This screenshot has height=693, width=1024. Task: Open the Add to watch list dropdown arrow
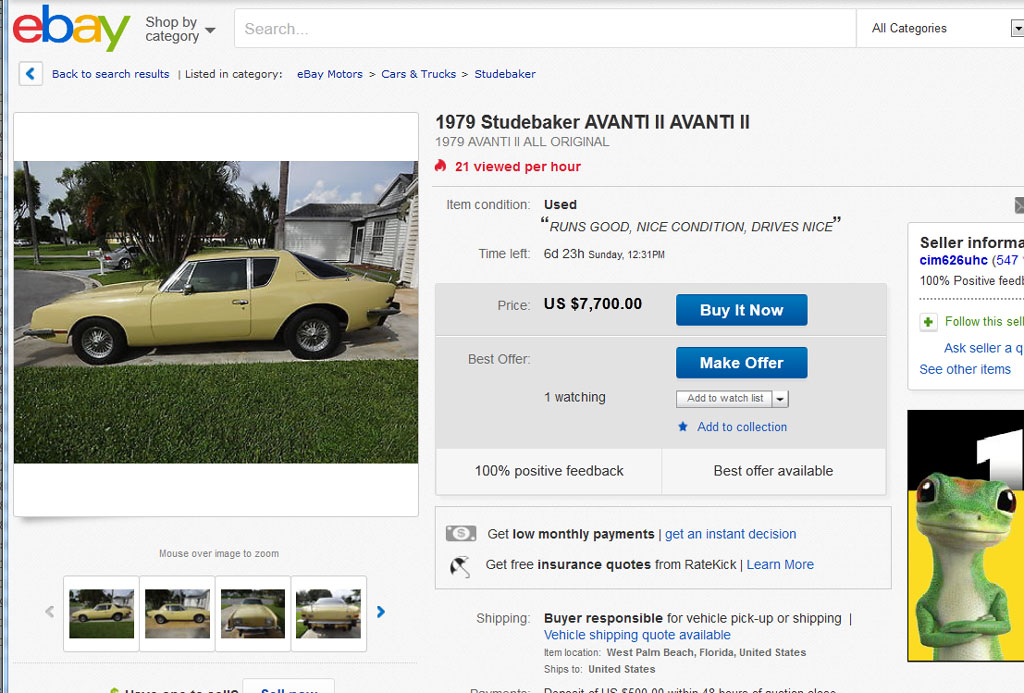pyautogui.click(x=781, y=399)
